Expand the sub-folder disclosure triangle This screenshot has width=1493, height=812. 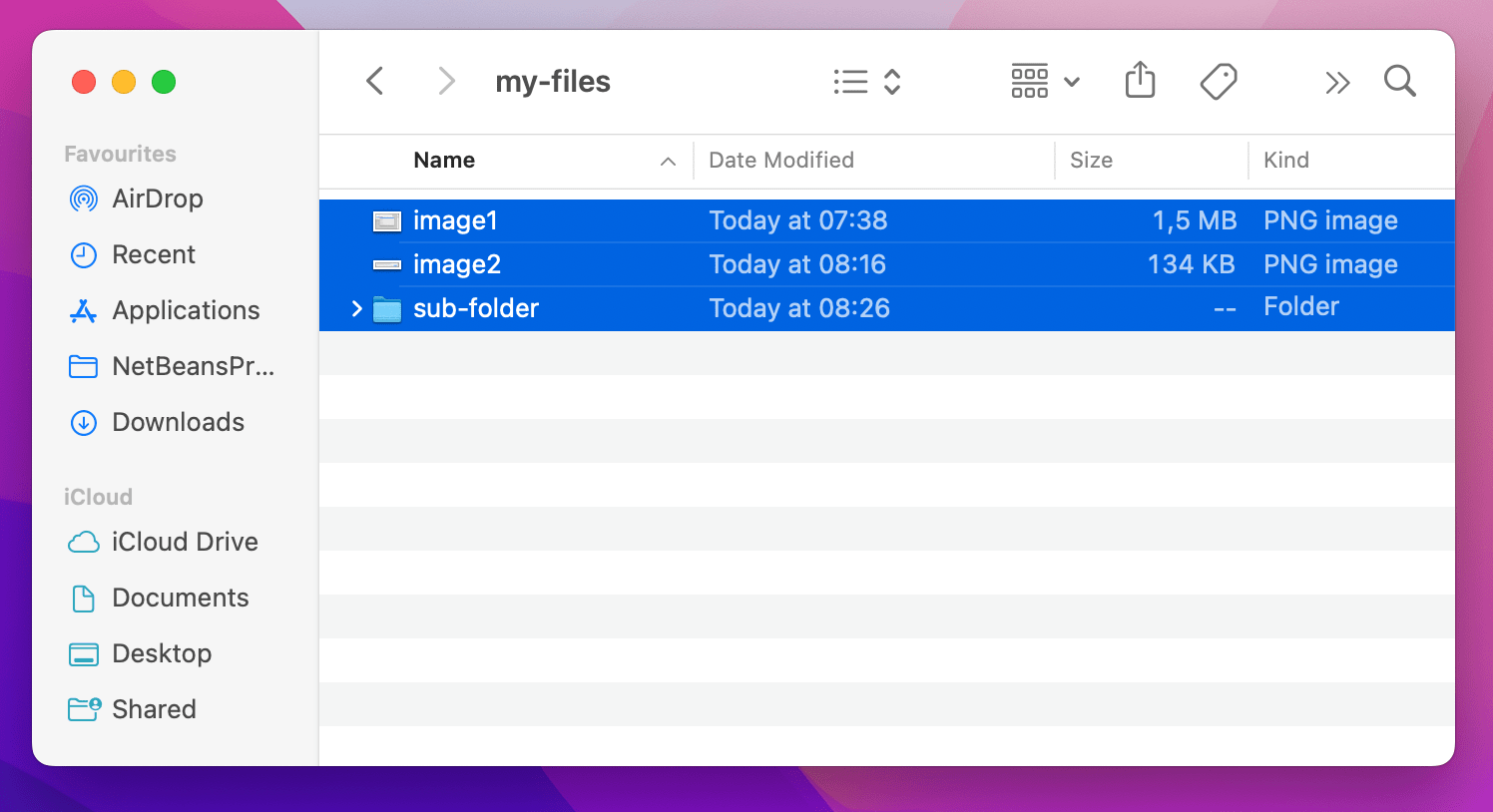coord(356,309)
